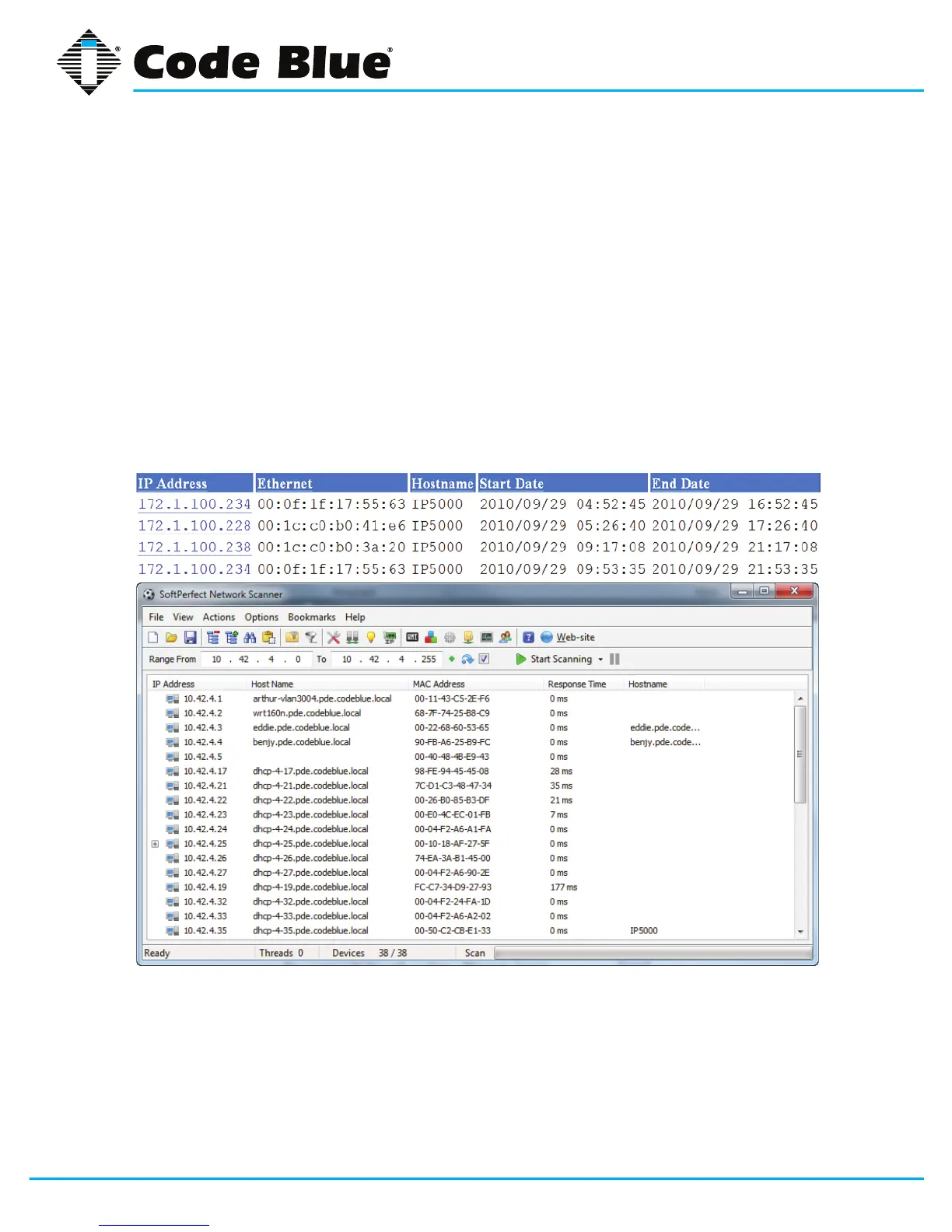Click the scroll down arrow of the results list

800,931
